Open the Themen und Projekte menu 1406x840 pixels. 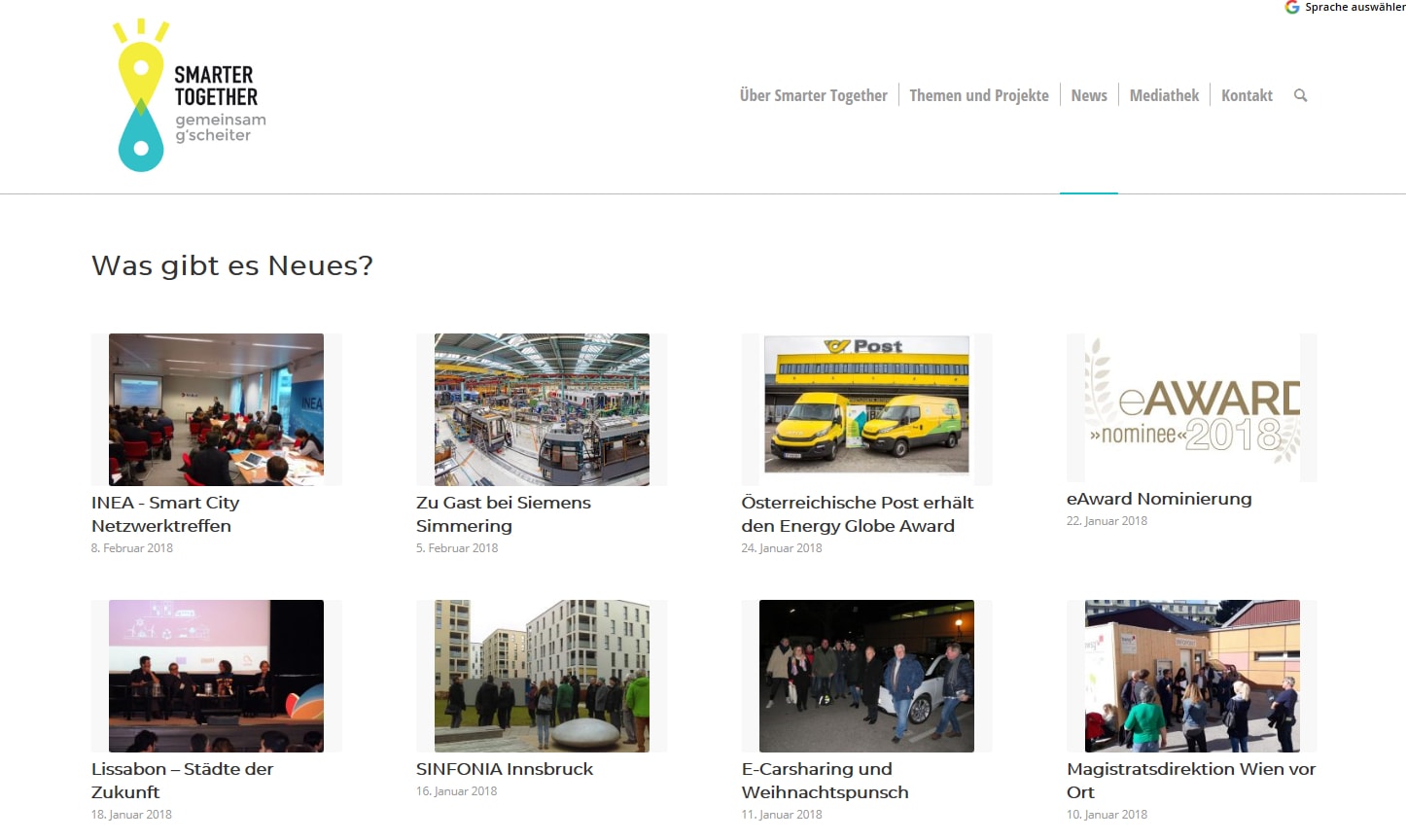(979, 95)
